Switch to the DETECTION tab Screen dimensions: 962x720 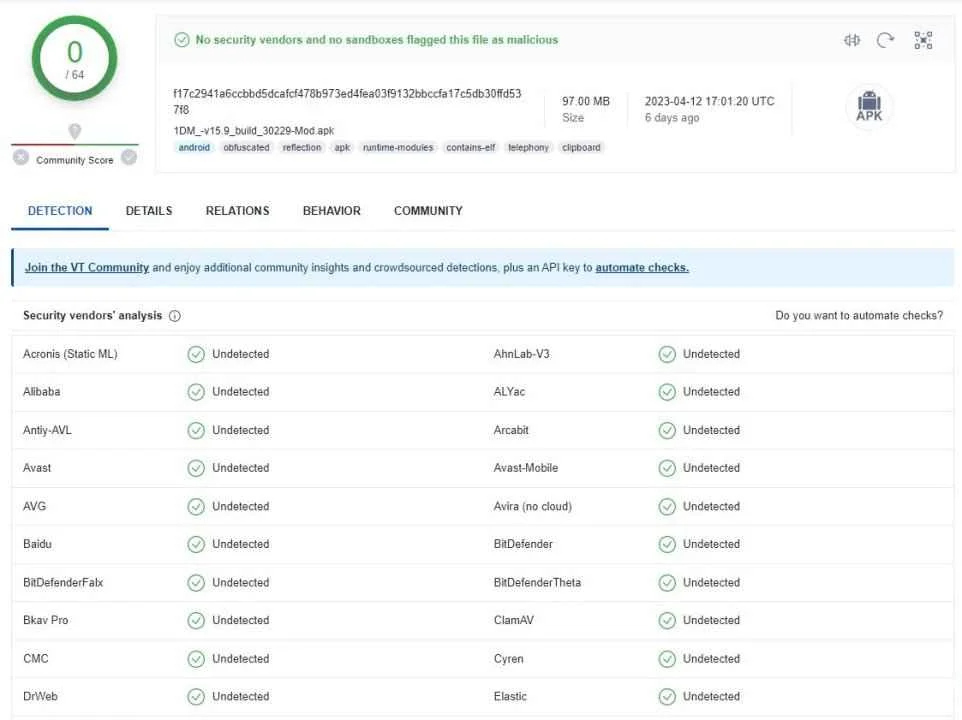point(60,211)
